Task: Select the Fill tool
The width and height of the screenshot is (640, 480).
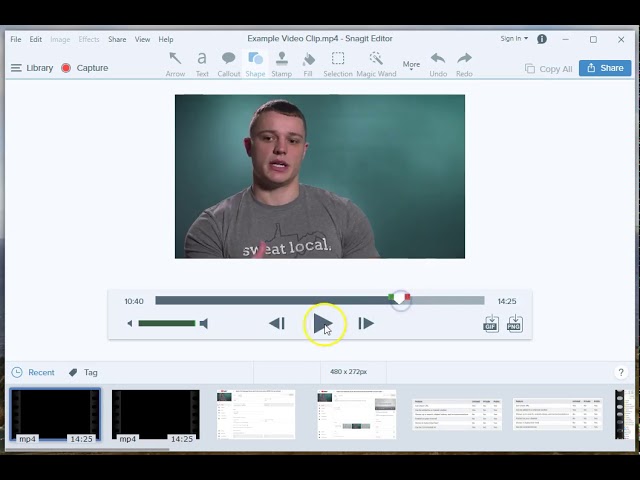Action: click(308, 64)
